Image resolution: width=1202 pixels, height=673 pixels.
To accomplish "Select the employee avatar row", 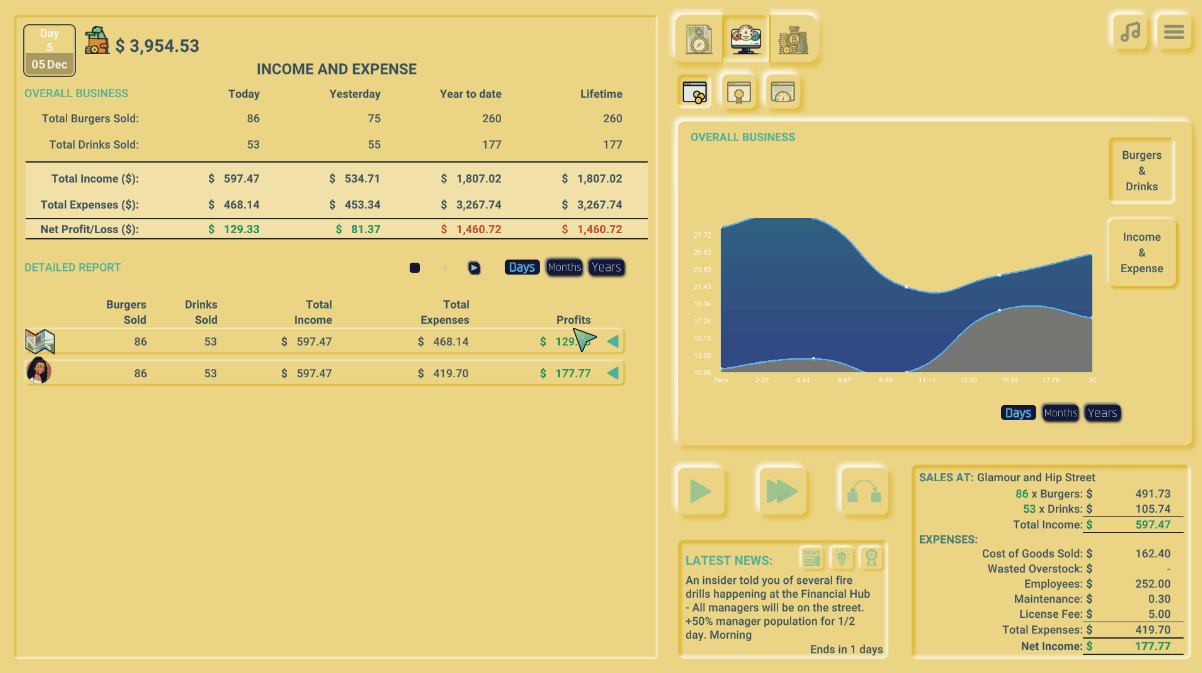I will tap(324, 373).
